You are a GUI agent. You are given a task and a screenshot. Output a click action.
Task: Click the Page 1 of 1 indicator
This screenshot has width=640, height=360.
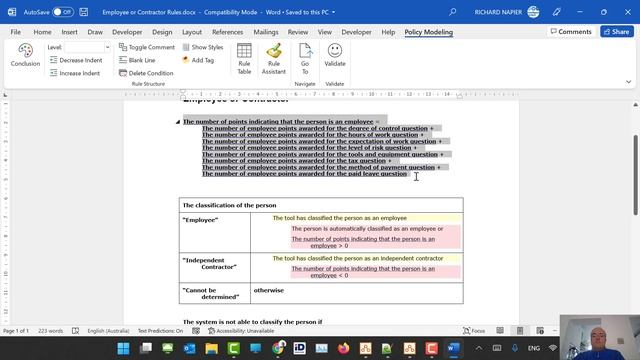[x=16, y=331]
